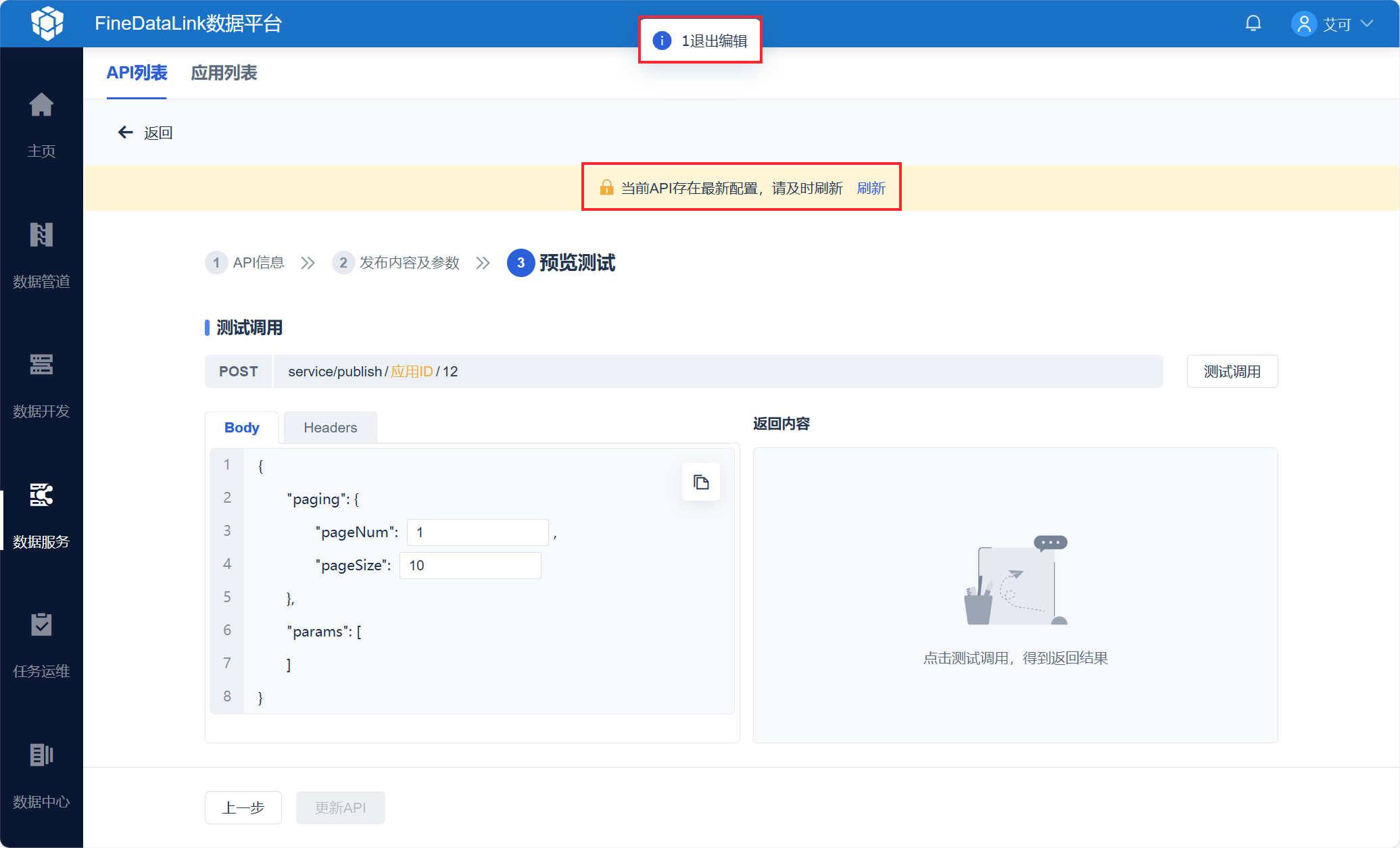
Task: Click inside the pageNum input field
Action: click(x=477, y=532)
